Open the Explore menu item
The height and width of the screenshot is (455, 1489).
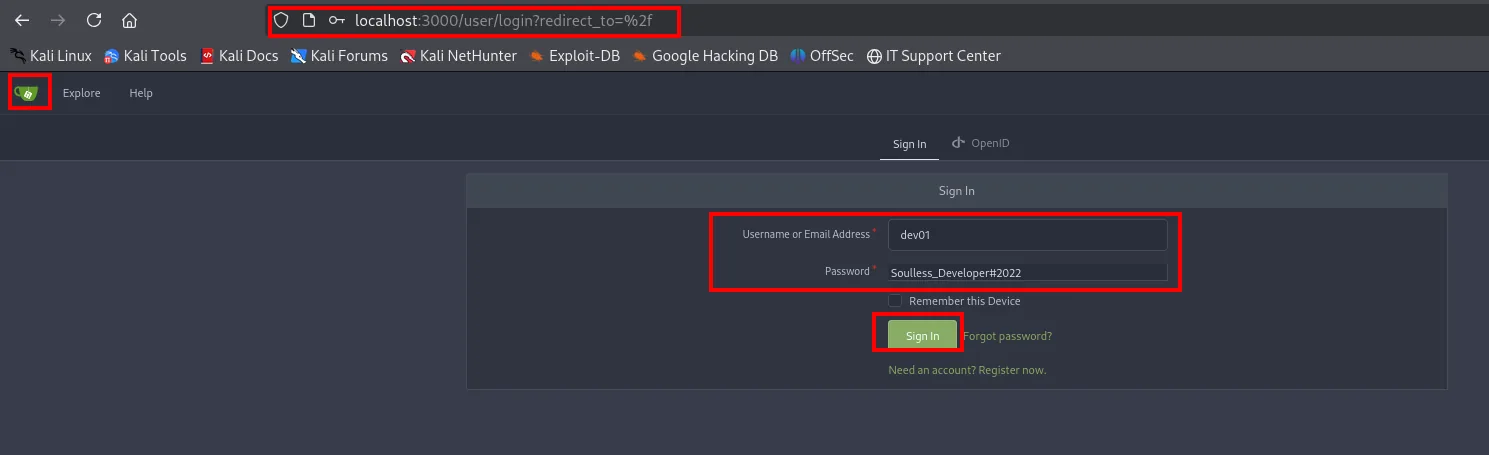tap(82, 93)
